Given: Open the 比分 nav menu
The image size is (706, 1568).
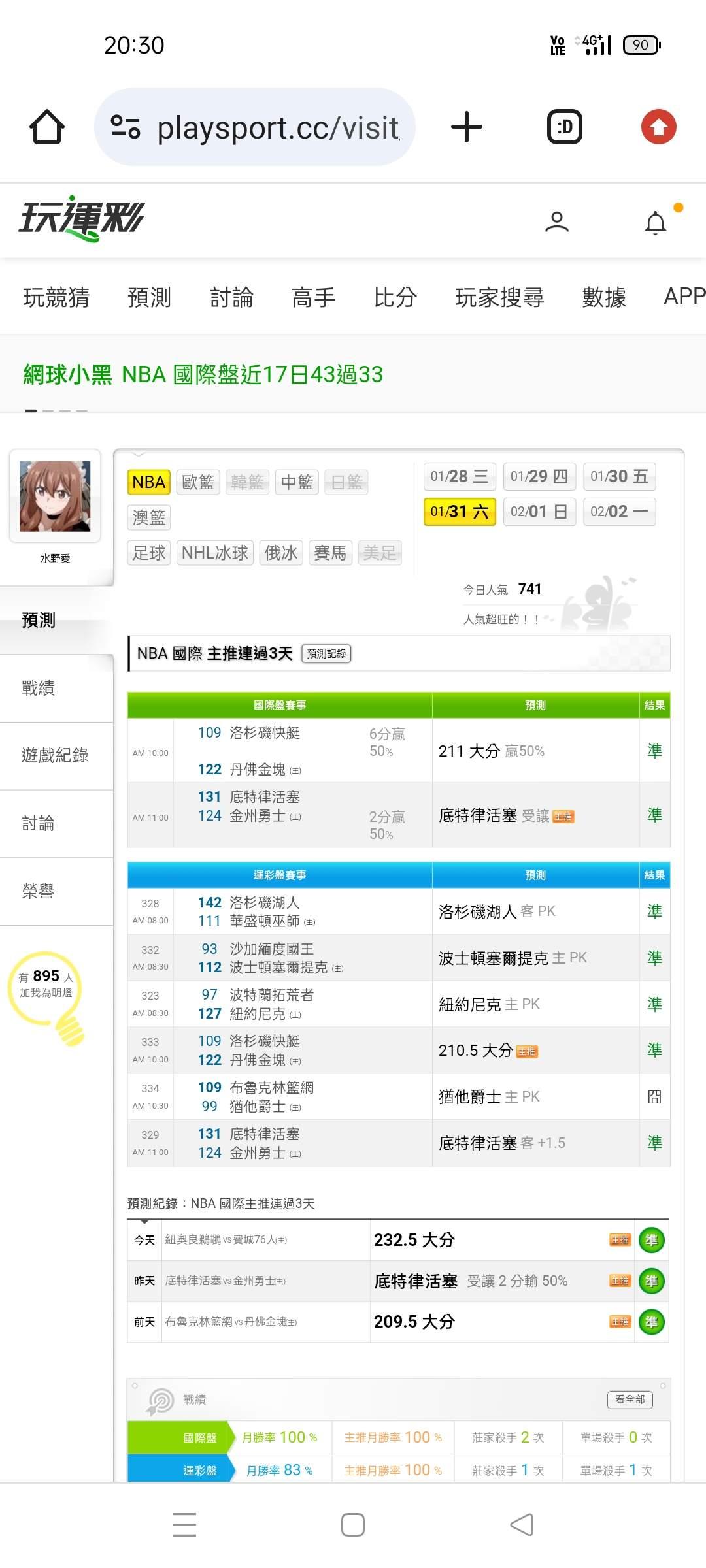Looking at the screenshot, I should [395, 297].
